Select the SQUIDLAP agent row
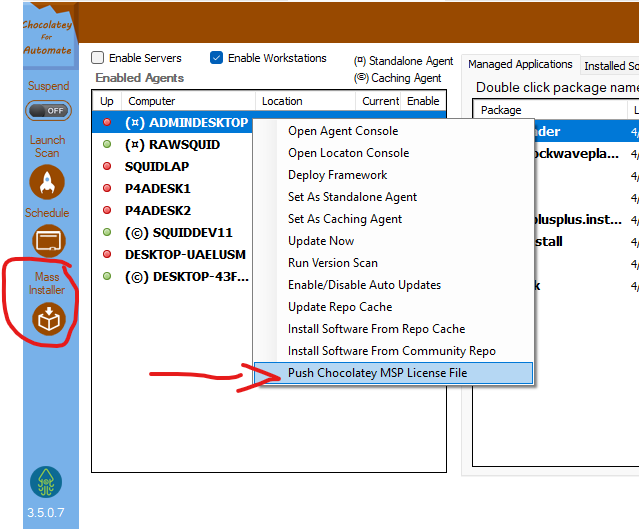 click(172, 166)
